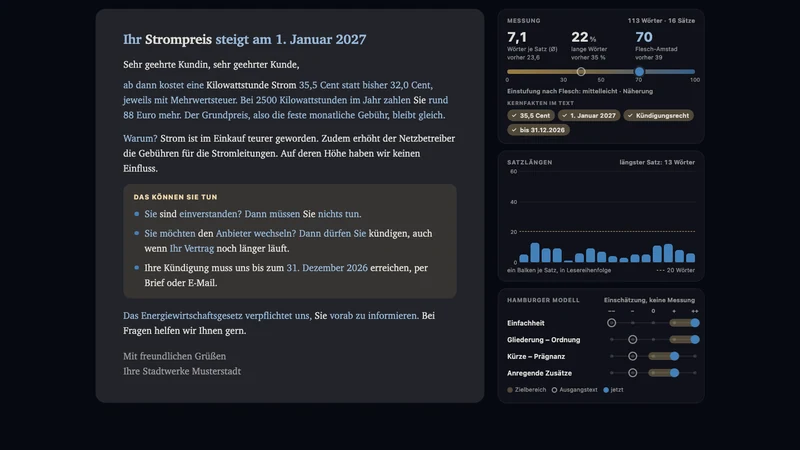Click the blue 'jetzt' dot for Einfachheit
Screen dimensions: 800x450
pos(695,323)
